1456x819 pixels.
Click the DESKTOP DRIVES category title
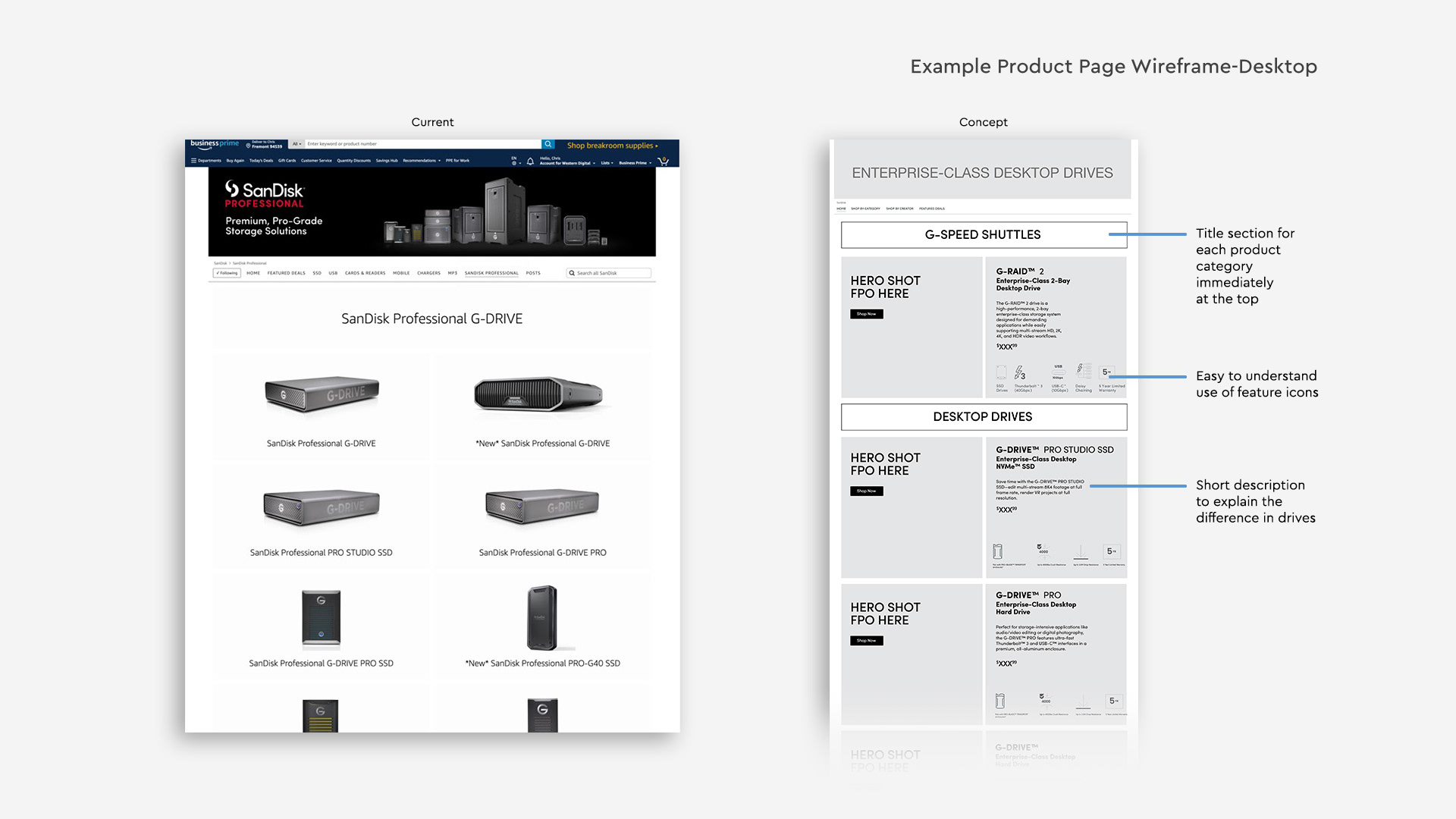tap(983, 417)
